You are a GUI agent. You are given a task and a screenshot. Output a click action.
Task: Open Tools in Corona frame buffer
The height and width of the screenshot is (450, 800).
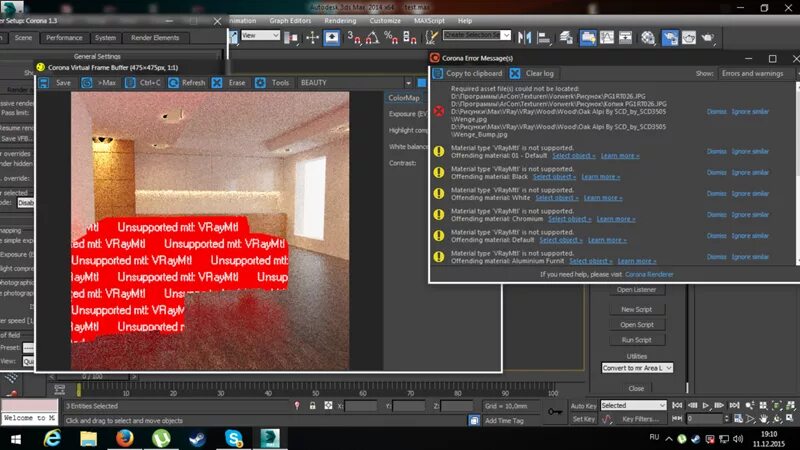(272, 83)
